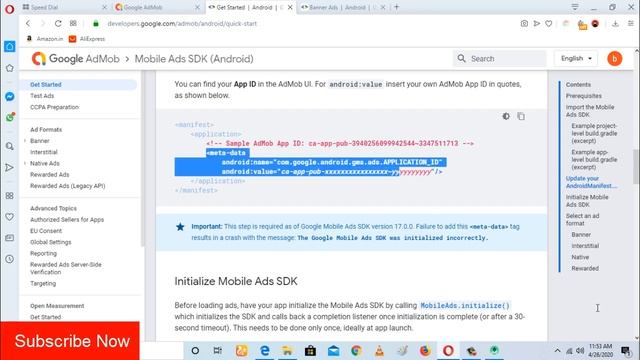This screenshot has height=360, width=640.
Task: Show hidden system tray icons
Action: (557, 351)
